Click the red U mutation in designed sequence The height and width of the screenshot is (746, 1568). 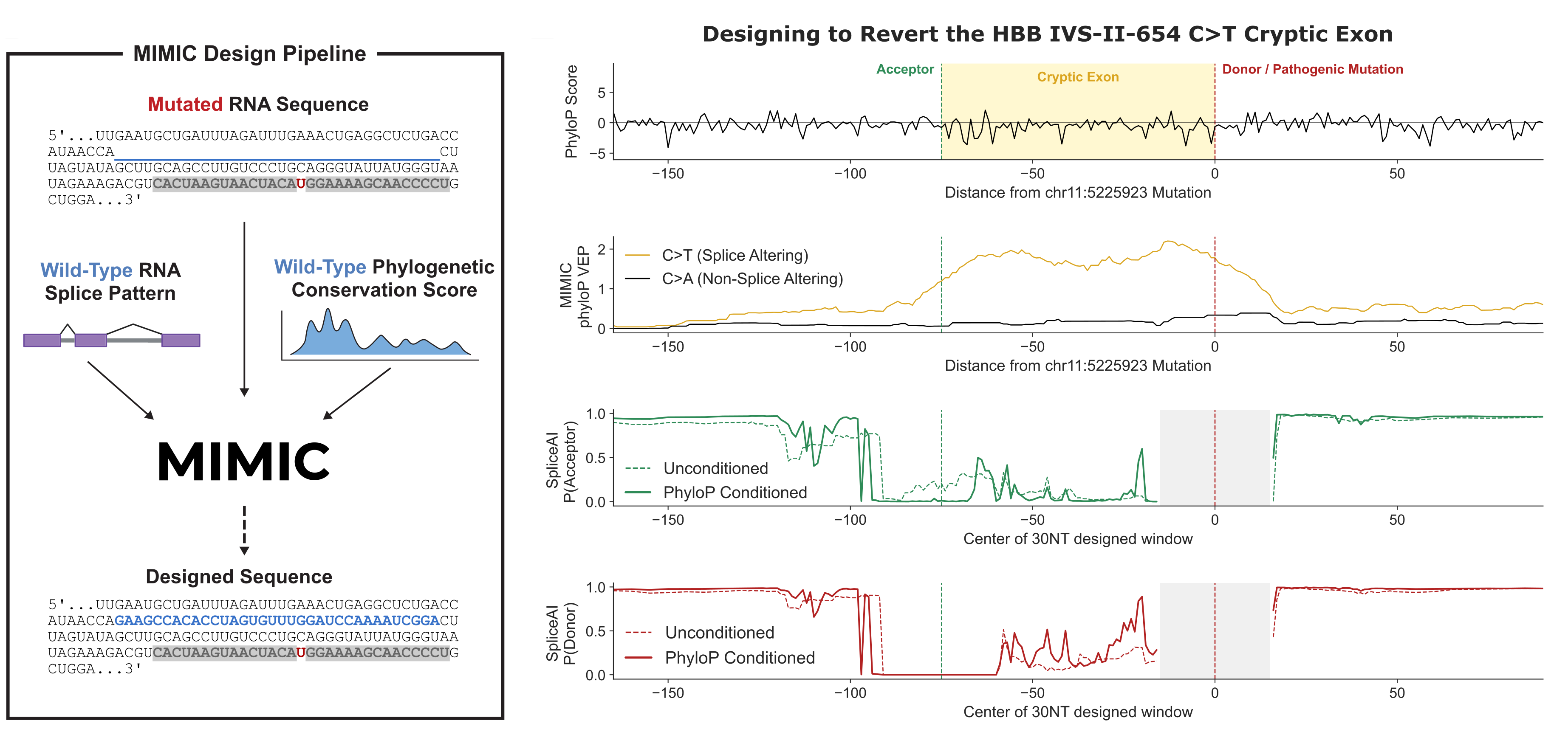tap(301, 653)
